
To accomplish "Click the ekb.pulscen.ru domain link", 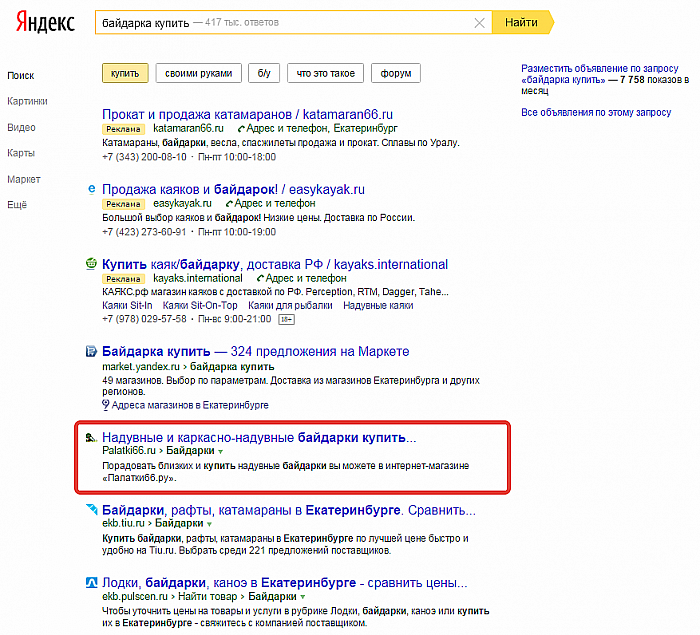I will pyautogui.click(x=135, y=596).
